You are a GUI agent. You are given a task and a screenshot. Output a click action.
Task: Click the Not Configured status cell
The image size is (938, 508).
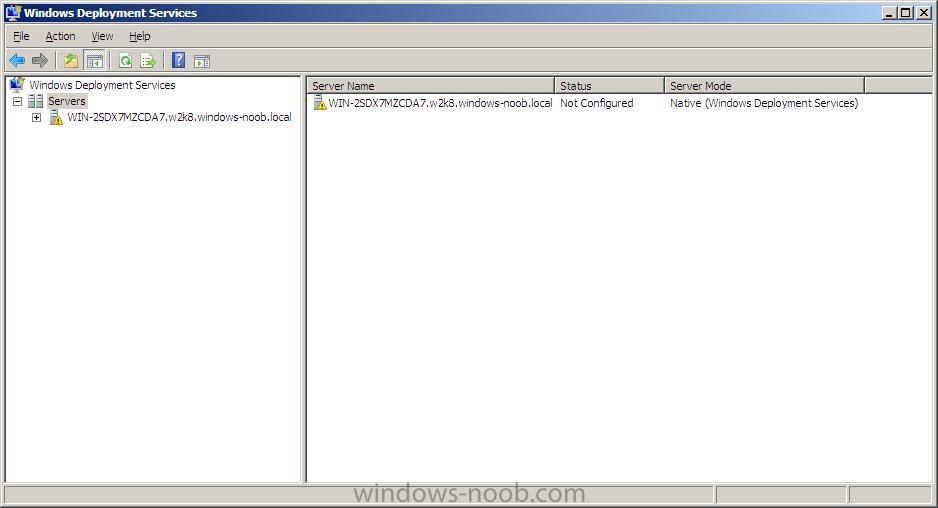pyautogui.click(x=596, y=103)
